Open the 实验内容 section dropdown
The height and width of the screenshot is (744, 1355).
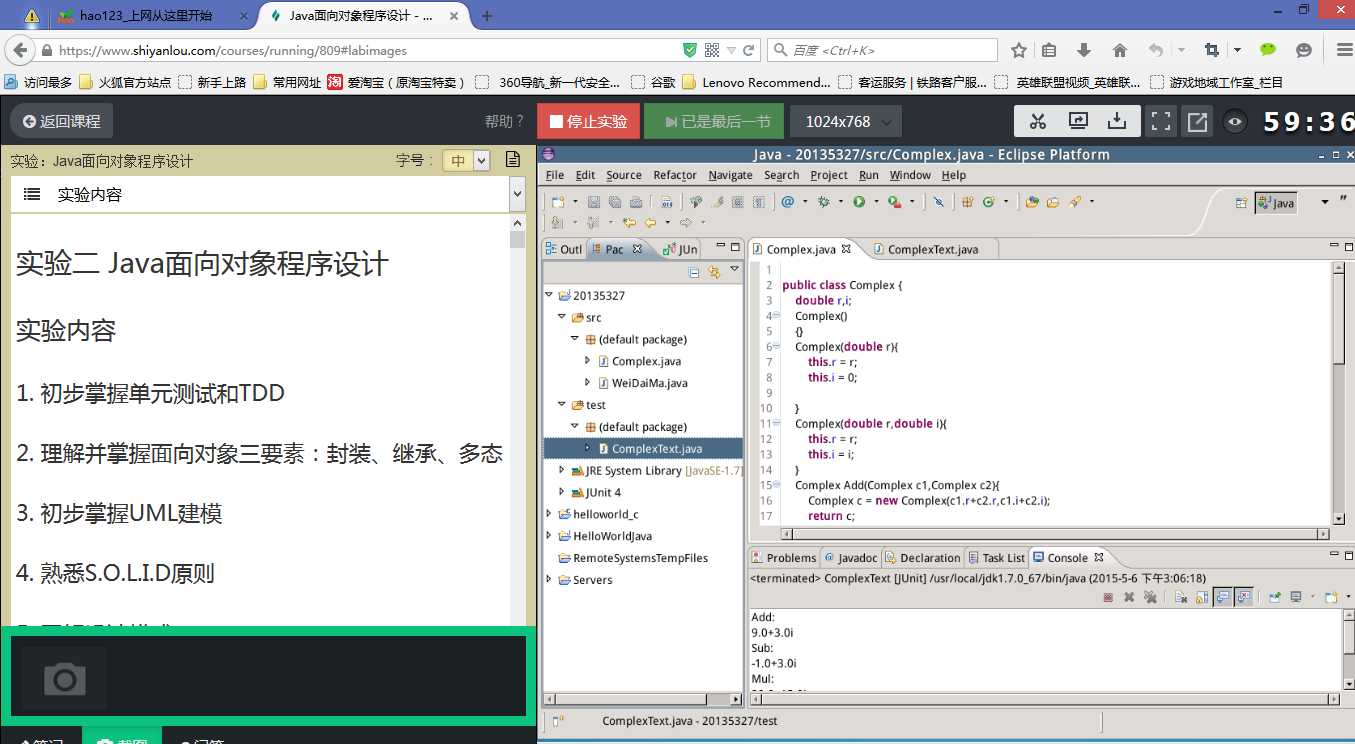[517, 195]
